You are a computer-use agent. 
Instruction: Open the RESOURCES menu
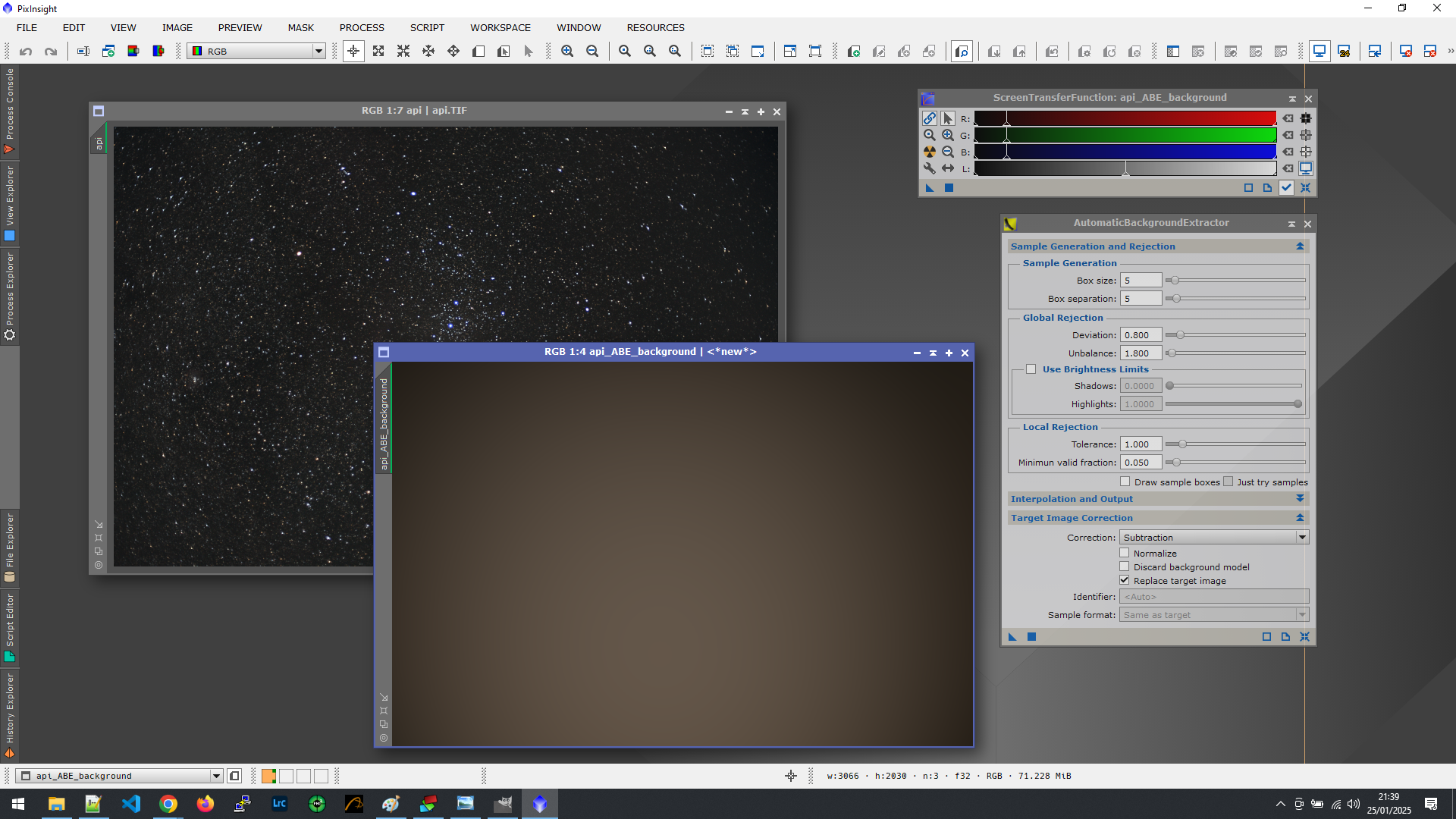(655, 28)
